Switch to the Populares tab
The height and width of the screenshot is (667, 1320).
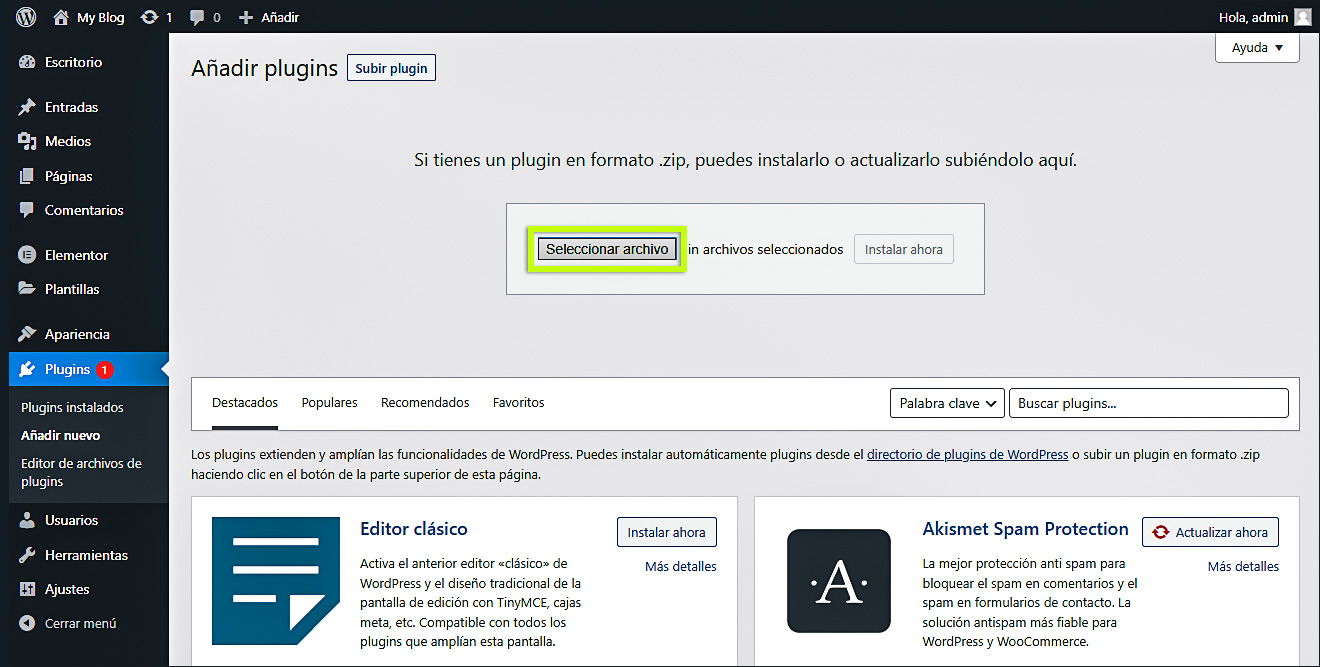(x=329, y=403)
